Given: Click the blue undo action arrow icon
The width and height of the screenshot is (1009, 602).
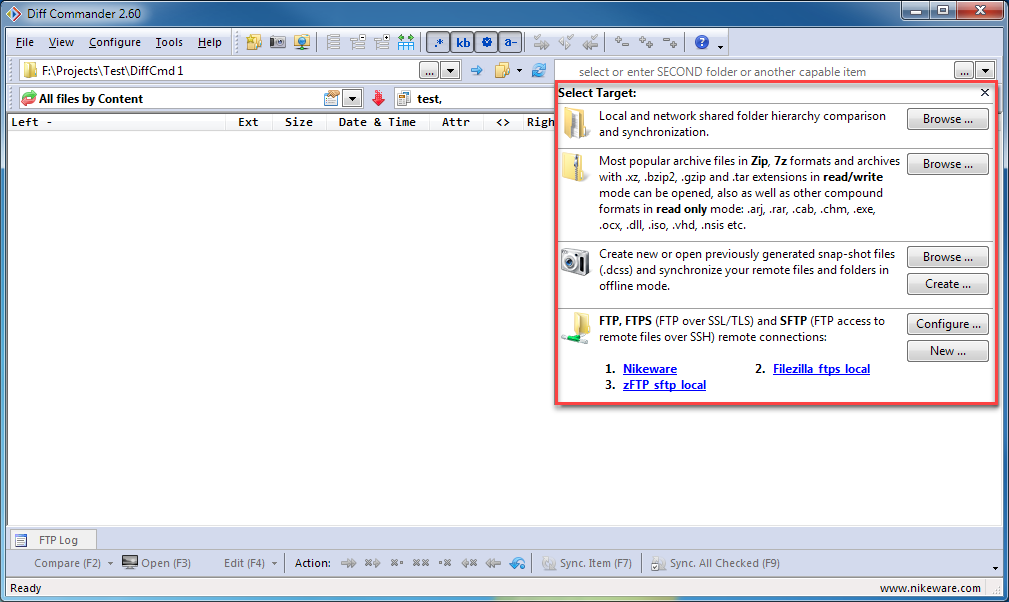Looking at the screenshot, I should pos(517,563).
